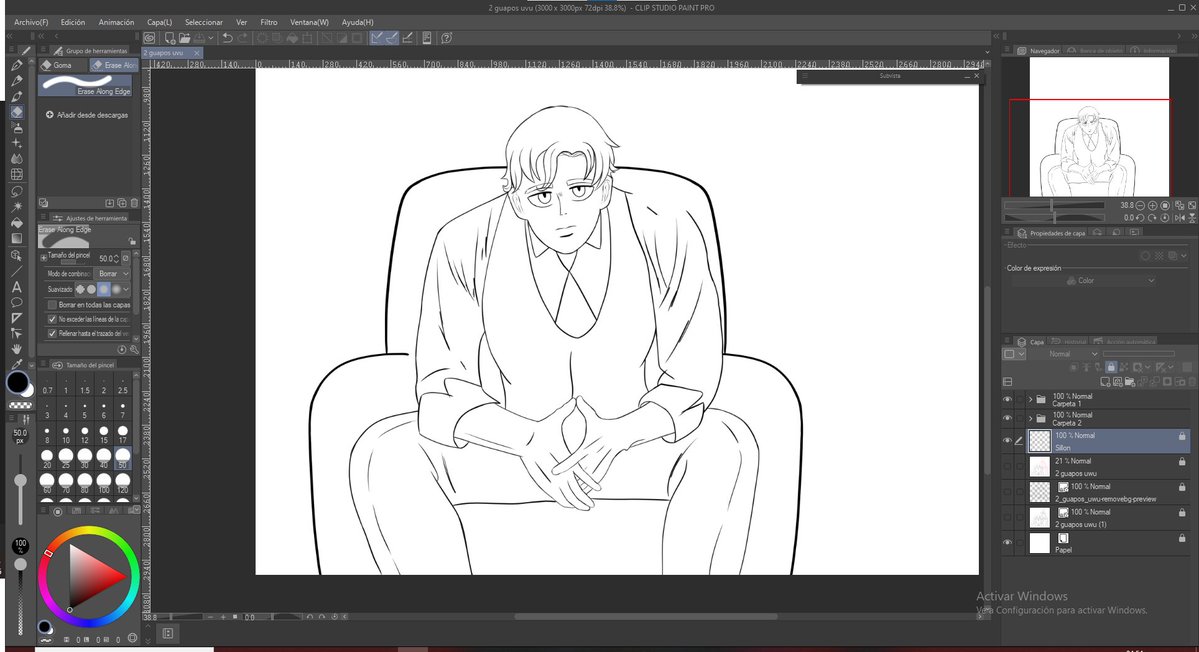Viewport: 1199px width, 652px height.
Task: Select the Pencil tool
Action: pos(16,80)
